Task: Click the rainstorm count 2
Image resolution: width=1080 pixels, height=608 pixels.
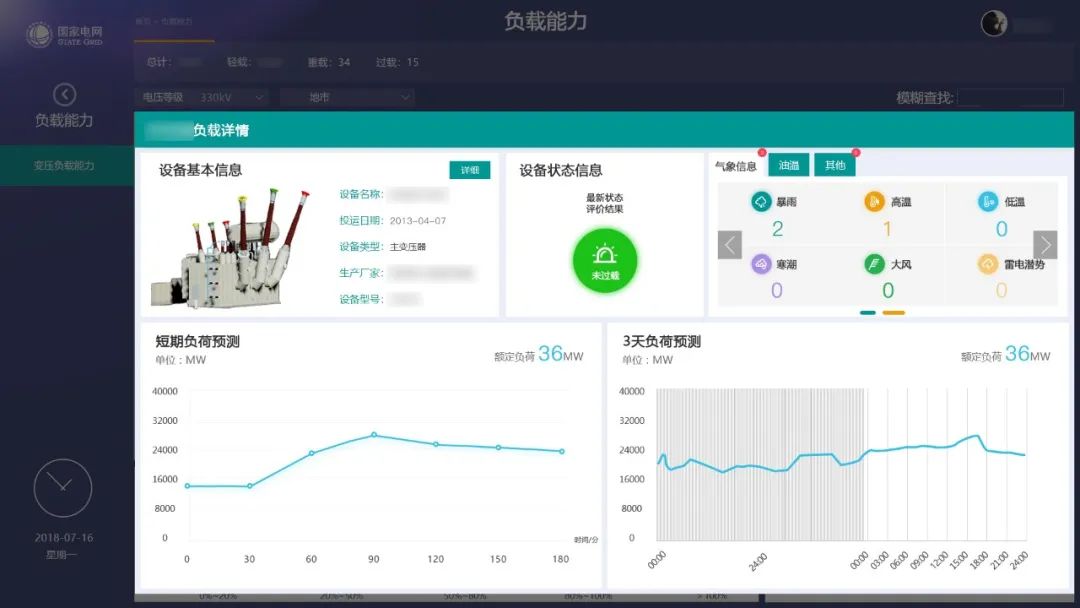Action: click(777, 229)
